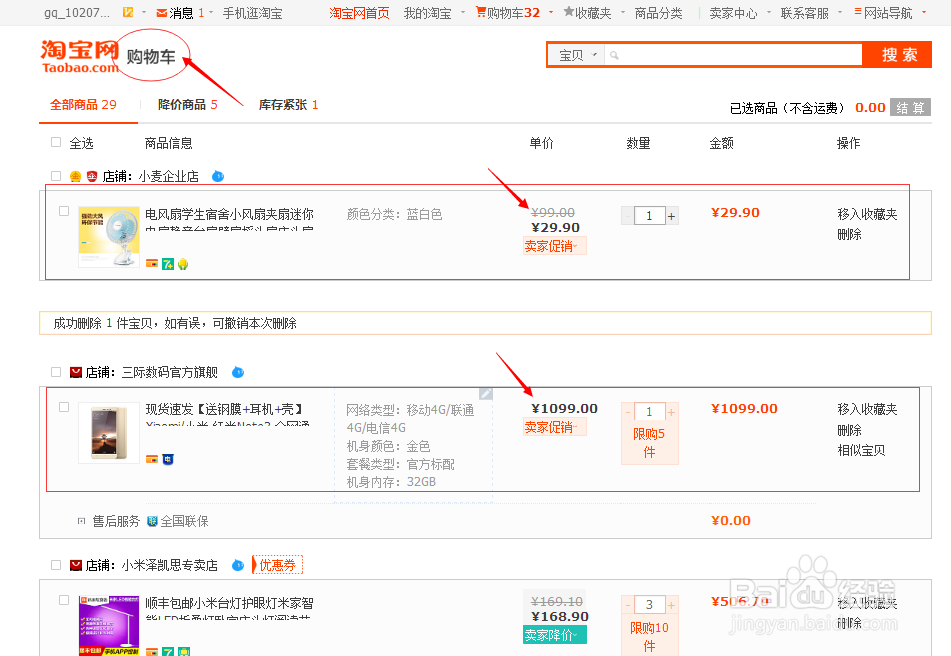Open 手机逛淘宝 in top bar
Viewport: 951px width, 656px height.
252,13
